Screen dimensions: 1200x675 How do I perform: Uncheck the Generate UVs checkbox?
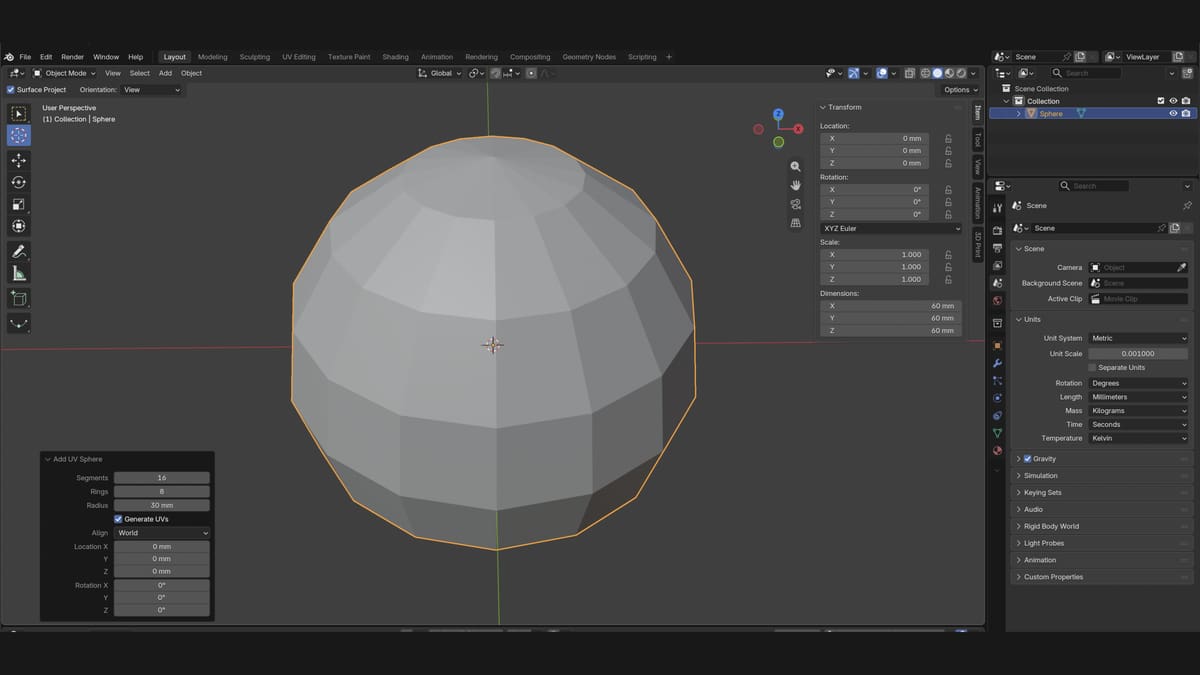[x=118, y=519]
